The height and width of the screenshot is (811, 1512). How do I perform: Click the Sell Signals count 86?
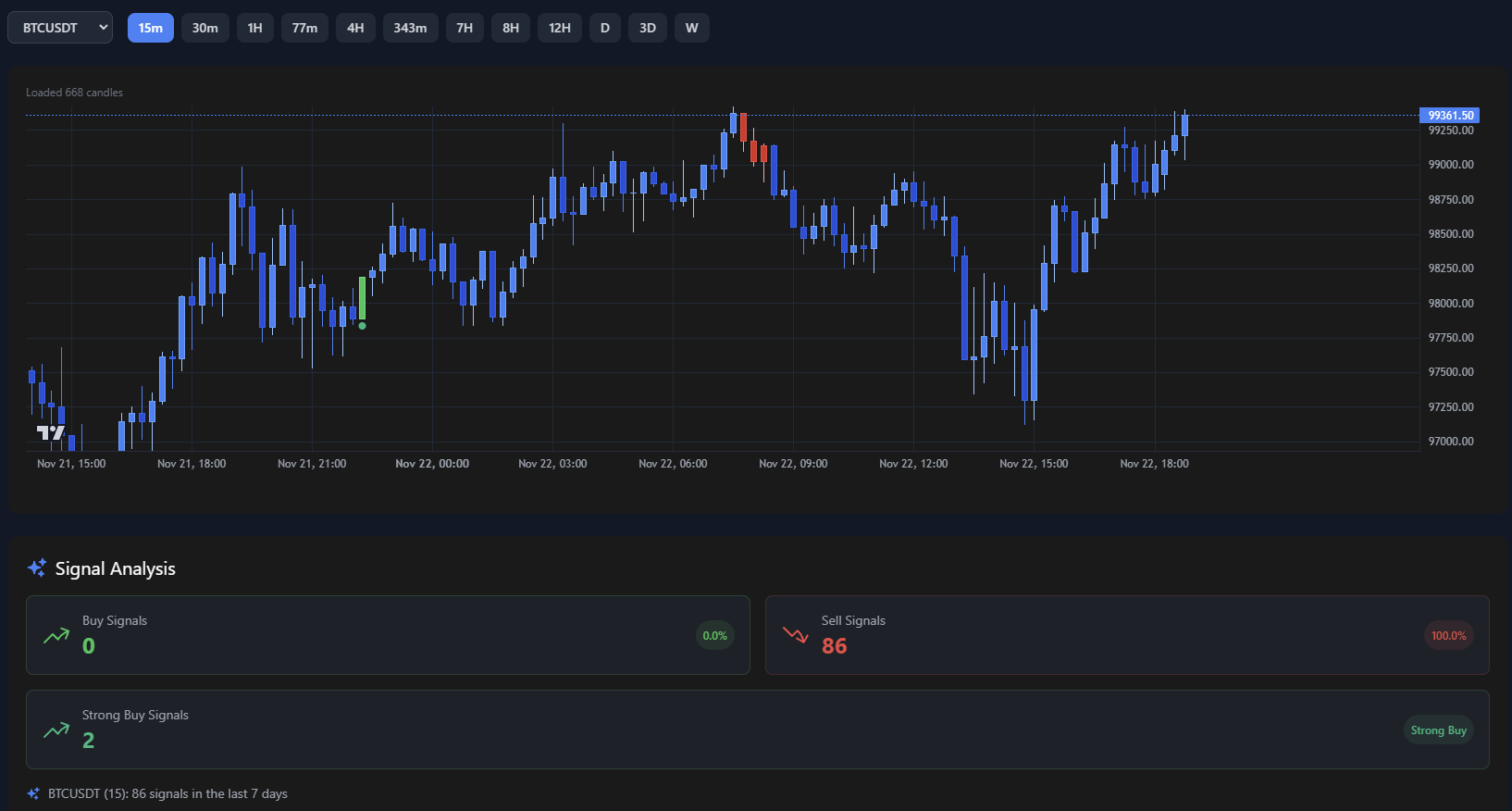(x=835, y=646)
